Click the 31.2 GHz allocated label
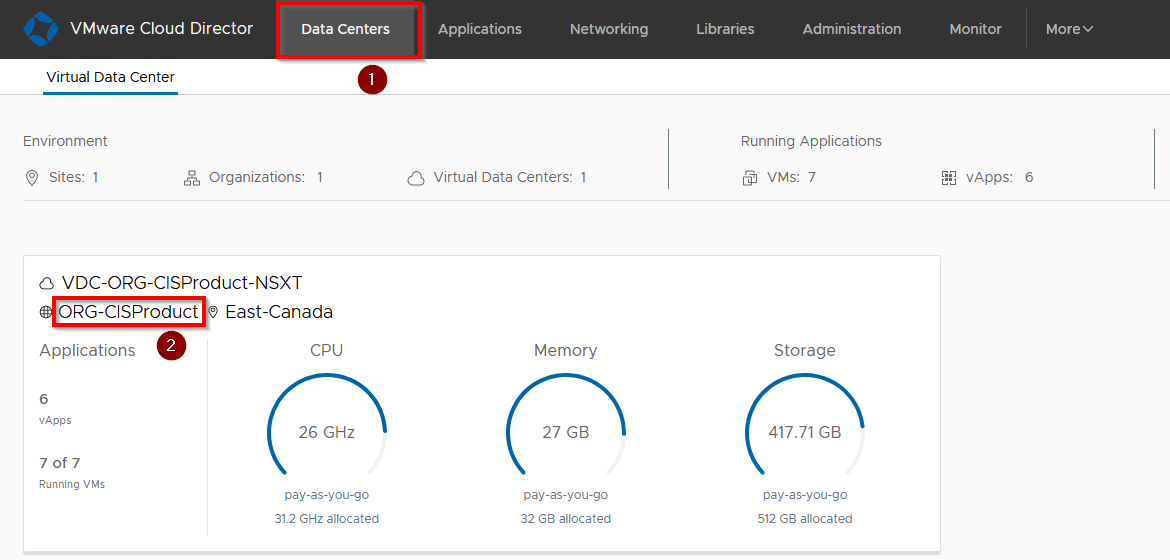Screen dimensions: 1170x560 click(327, 518)
